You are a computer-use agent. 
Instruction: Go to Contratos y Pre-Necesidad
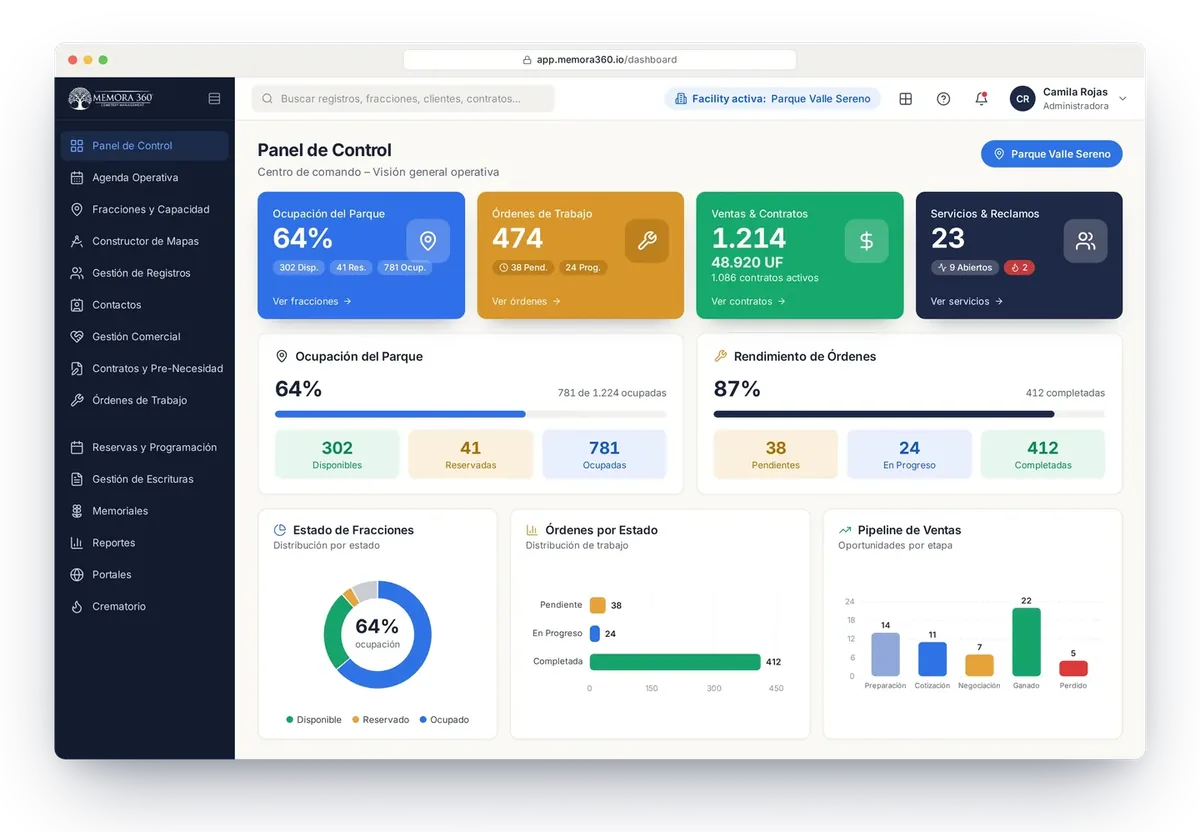coord(144,369)
